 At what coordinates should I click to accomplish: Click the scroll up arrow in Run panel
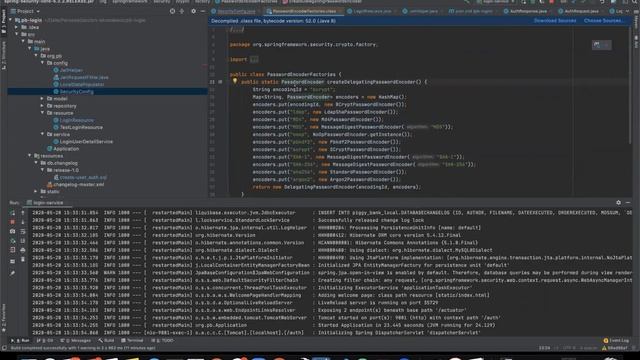click(23, 213)
